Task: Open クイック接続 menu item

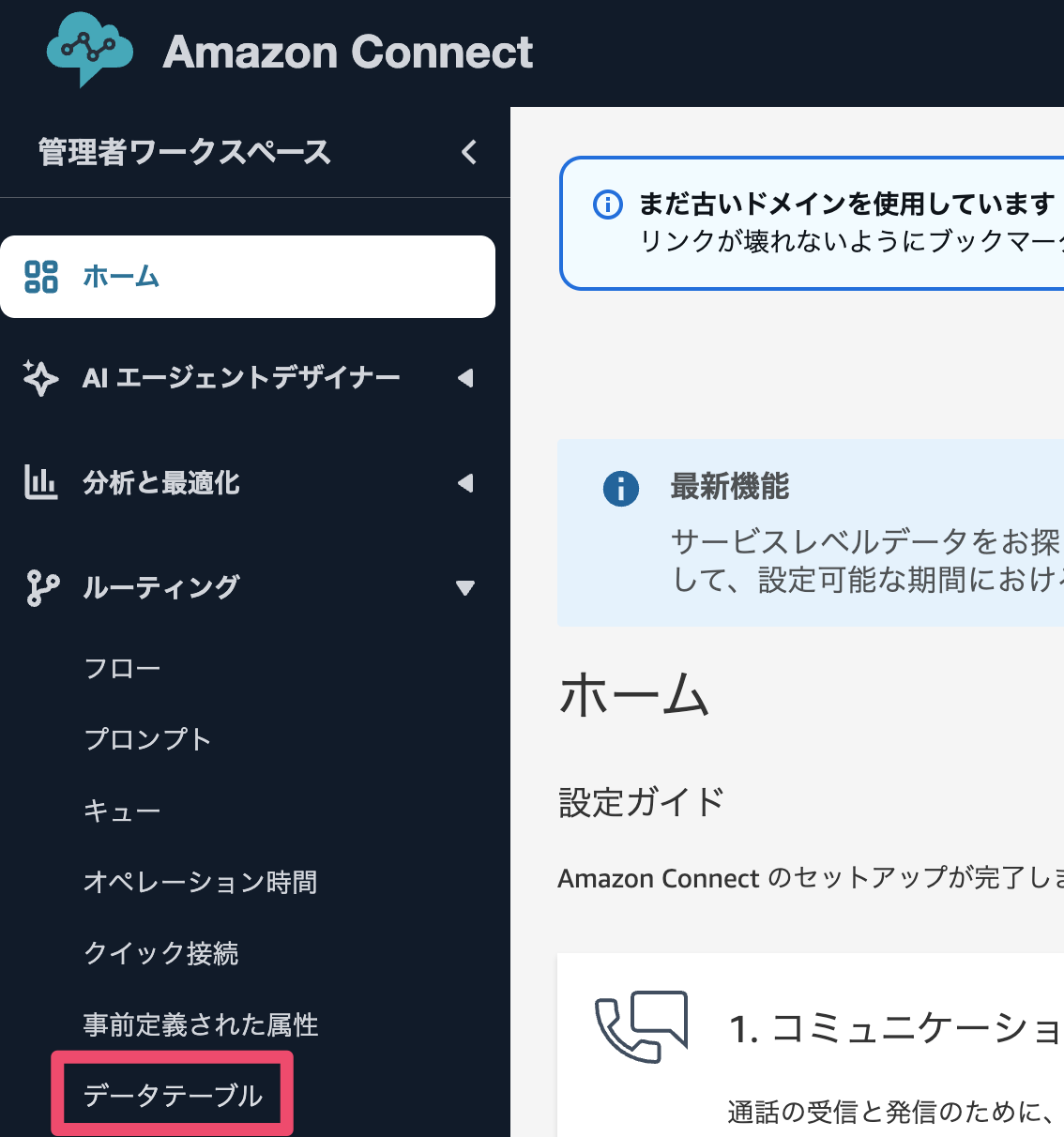Action: click(161, 953)
